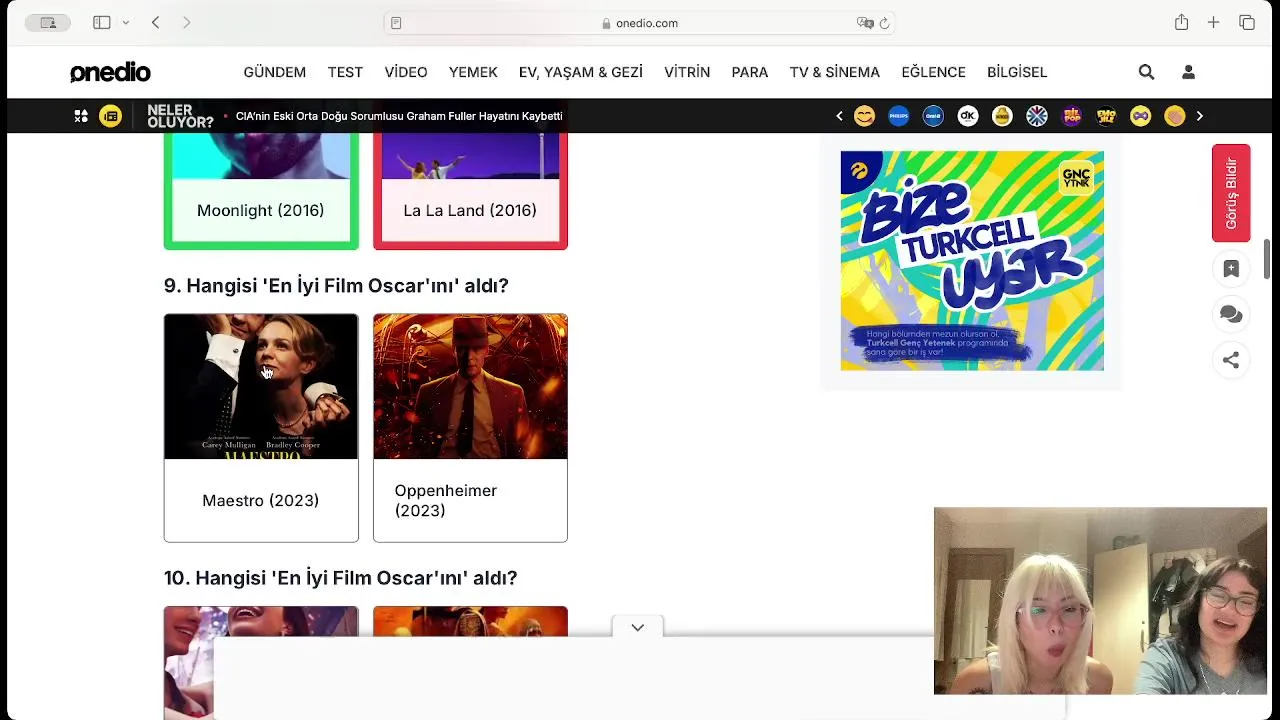This screenshot has height=720, width=1280.
Task: Click the Maestro movie poster
Action: tap(261, 387)
